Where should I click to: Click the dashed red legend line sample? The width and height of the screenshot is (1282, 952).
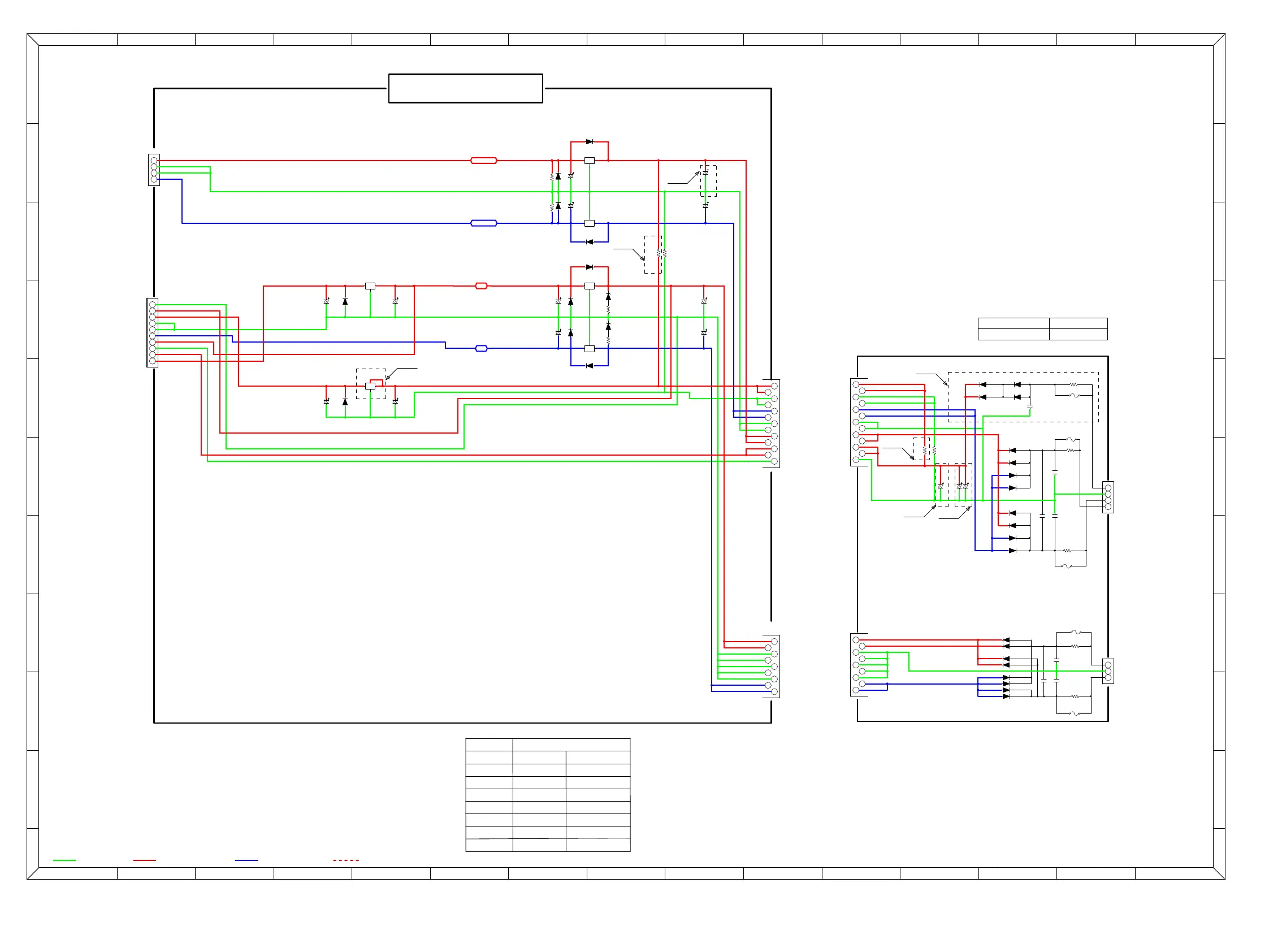(x=346, y=860)
